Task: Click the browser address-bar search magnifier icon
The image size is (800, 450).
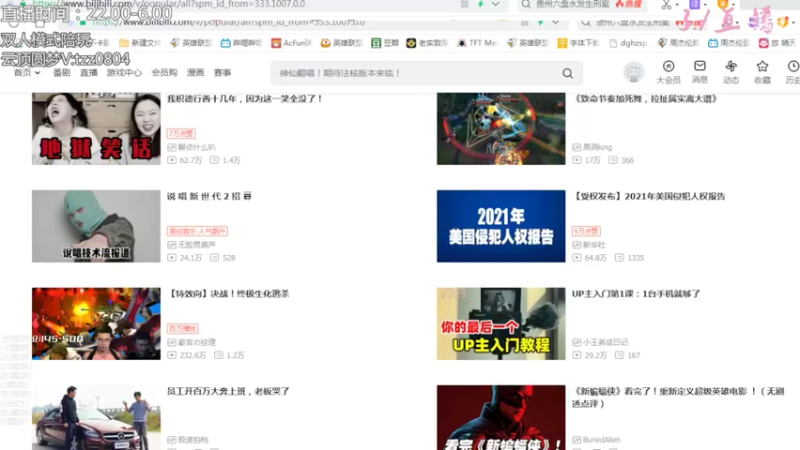Action: (526, 5)
